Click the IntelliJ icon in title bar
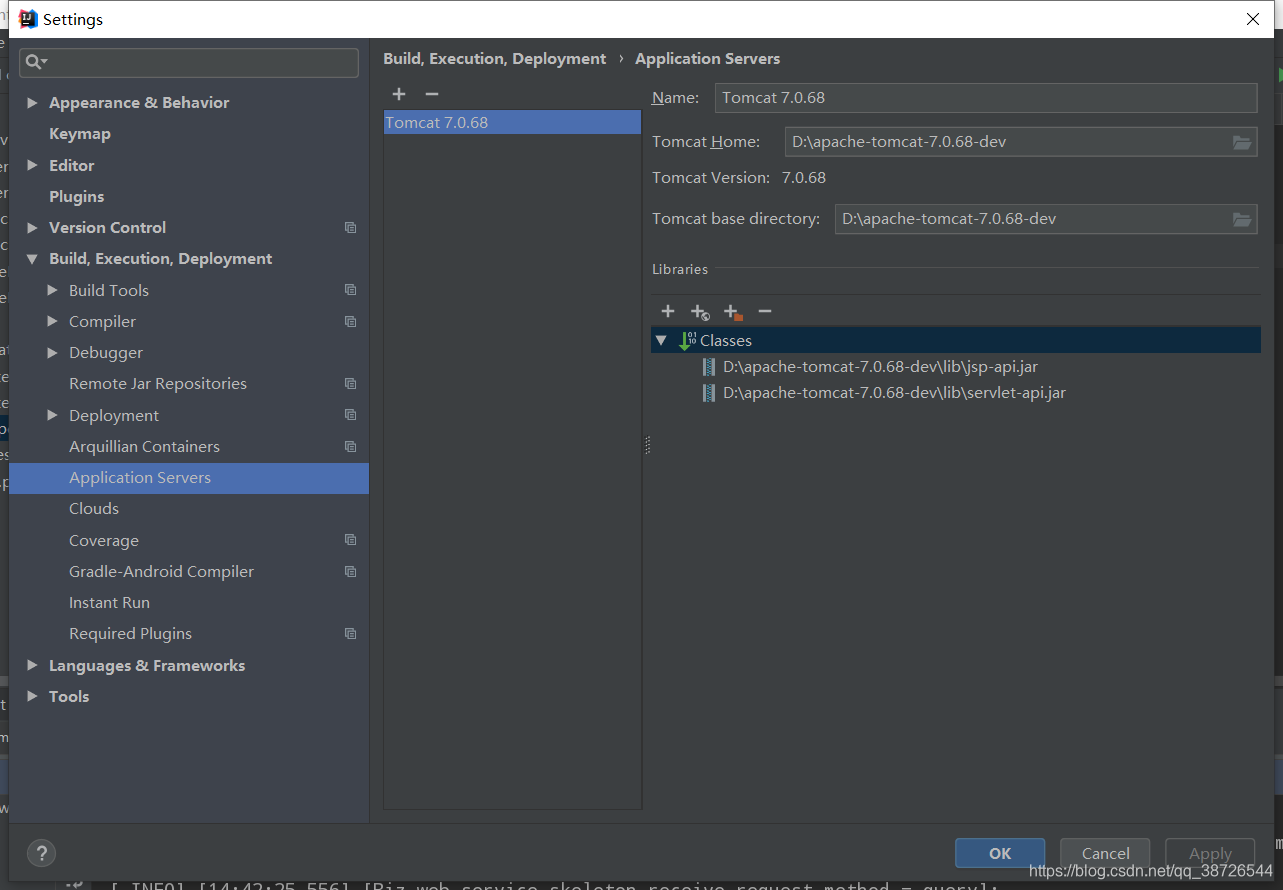This screenshot has height=890, width=1283. 28,19
